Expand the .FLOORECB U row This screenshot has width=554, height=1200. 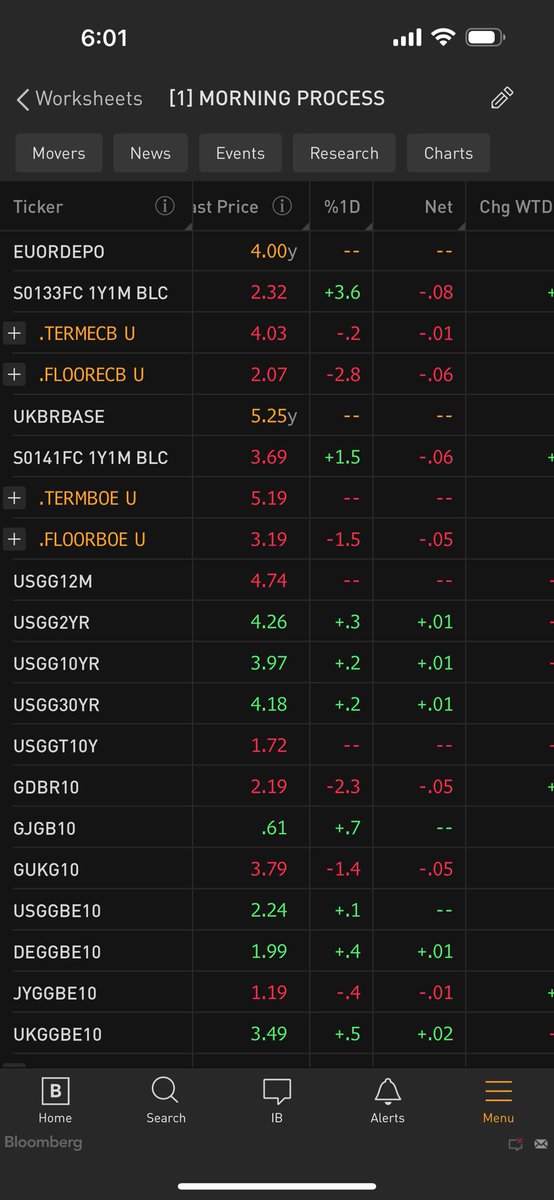coord(14,374)
